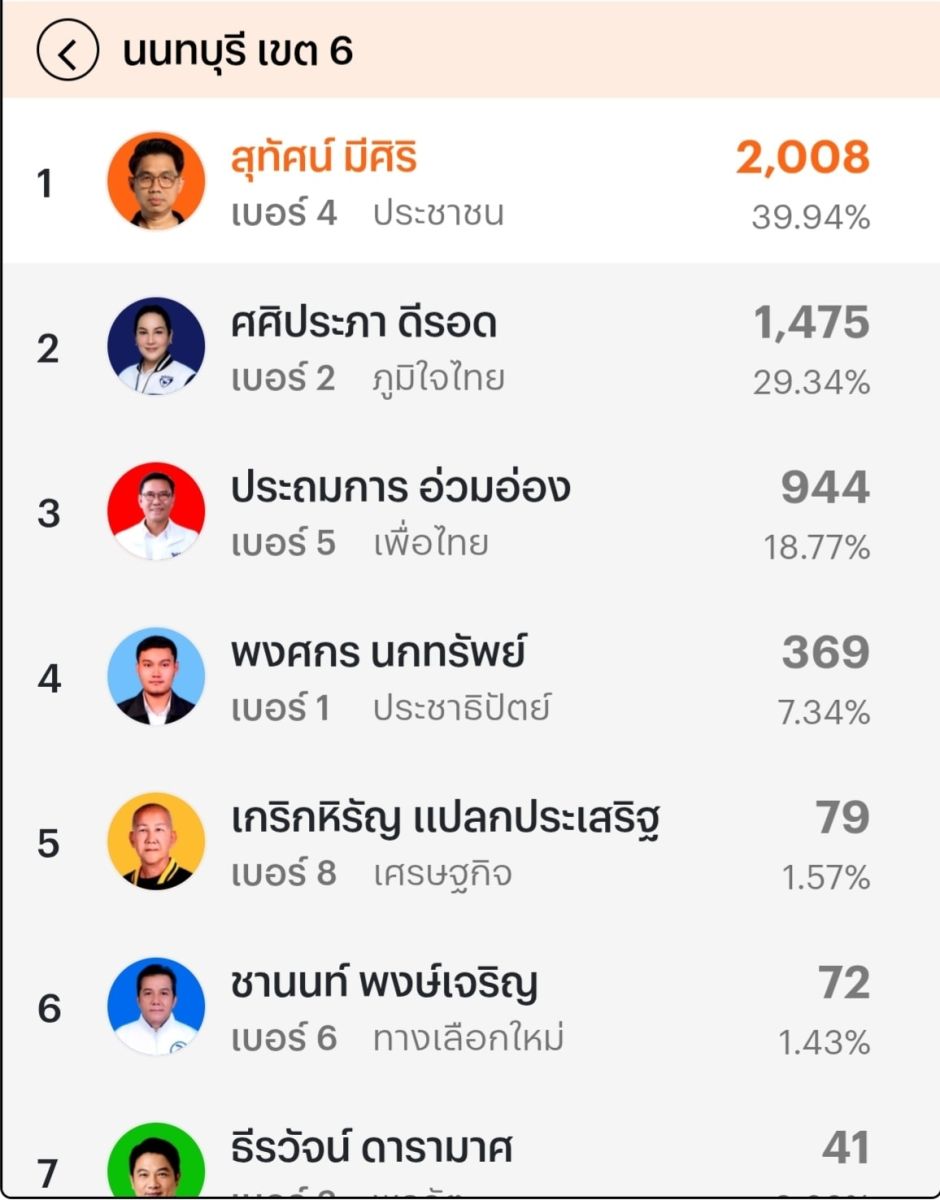The image size is (940, 1200).
Task: Tap the 2,008 vote count
Action: click(x=803, y=158)
